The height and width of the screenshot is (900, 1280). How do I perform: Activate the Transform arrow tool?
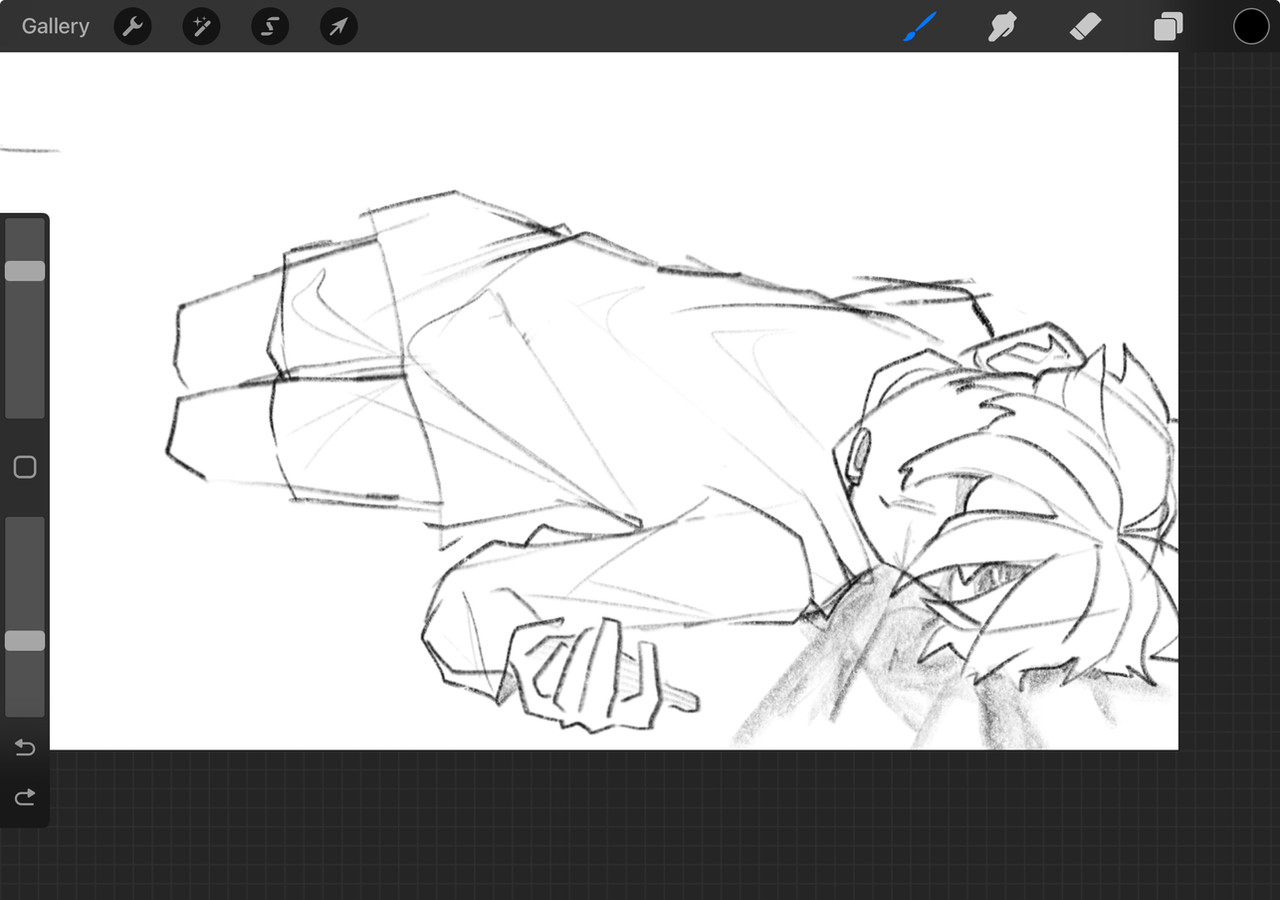click(x=339, y=26)
